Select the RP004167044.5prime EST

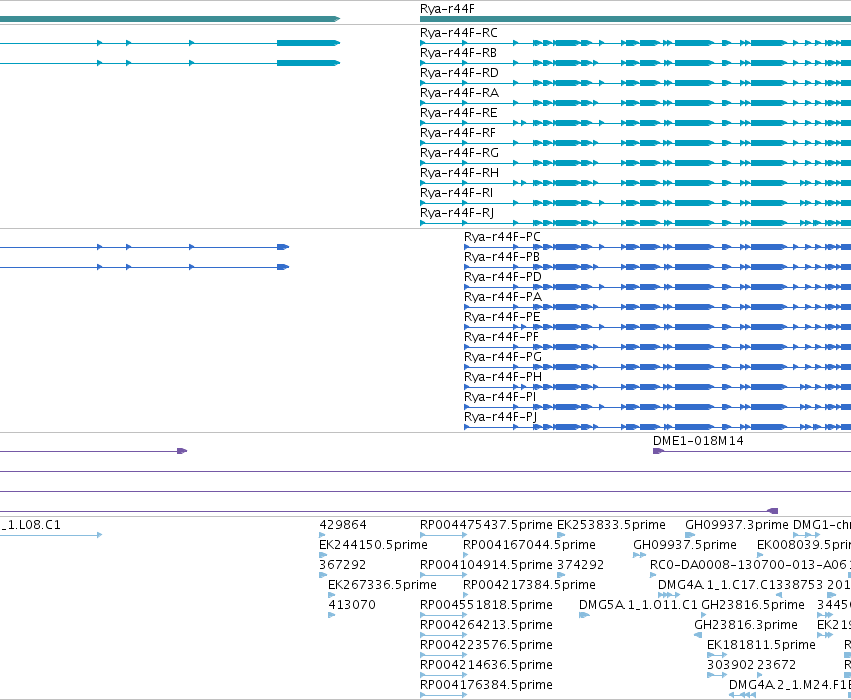[529, 545]
